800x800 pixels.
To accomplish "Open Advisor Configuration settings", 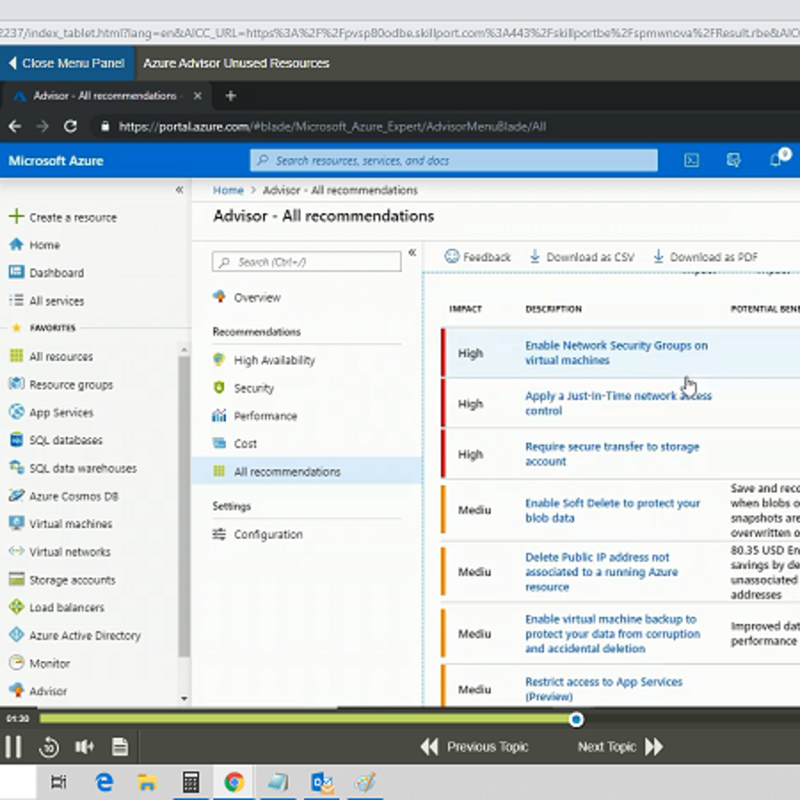I will pos(258,534).
